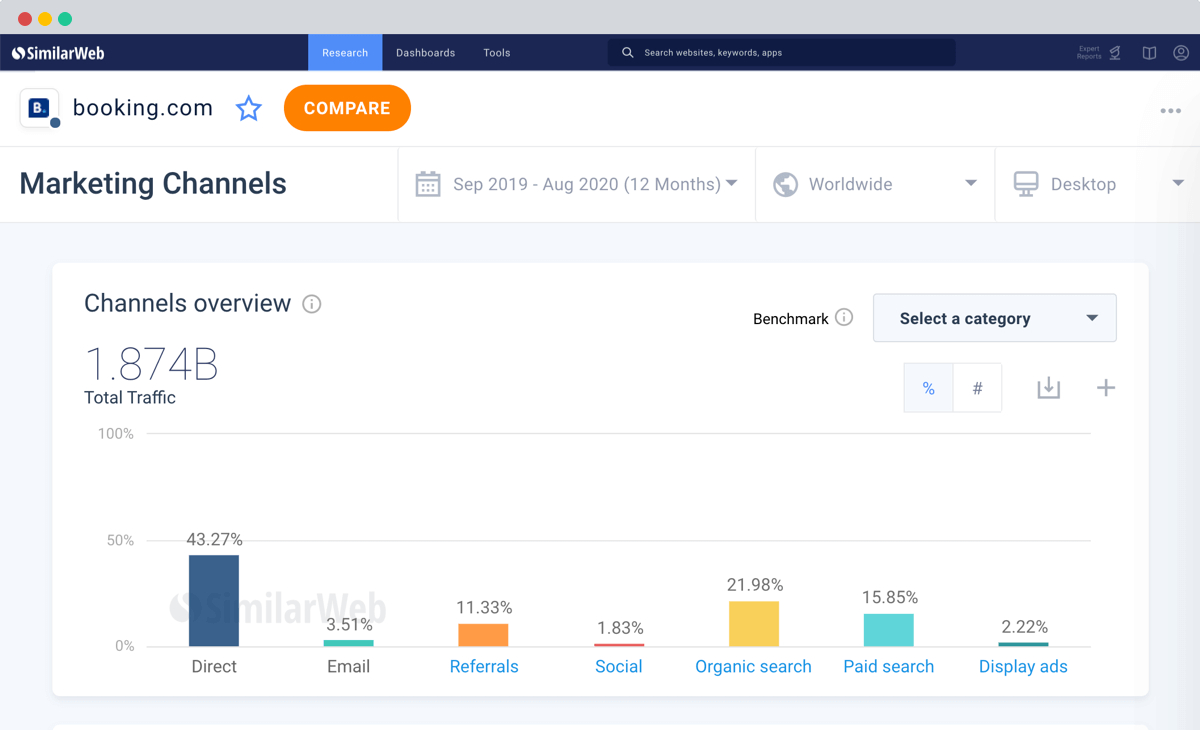This screenshot has height=730, width=1200.
Task: Click the Marketing Channels heading
Action: coord(153,184)
